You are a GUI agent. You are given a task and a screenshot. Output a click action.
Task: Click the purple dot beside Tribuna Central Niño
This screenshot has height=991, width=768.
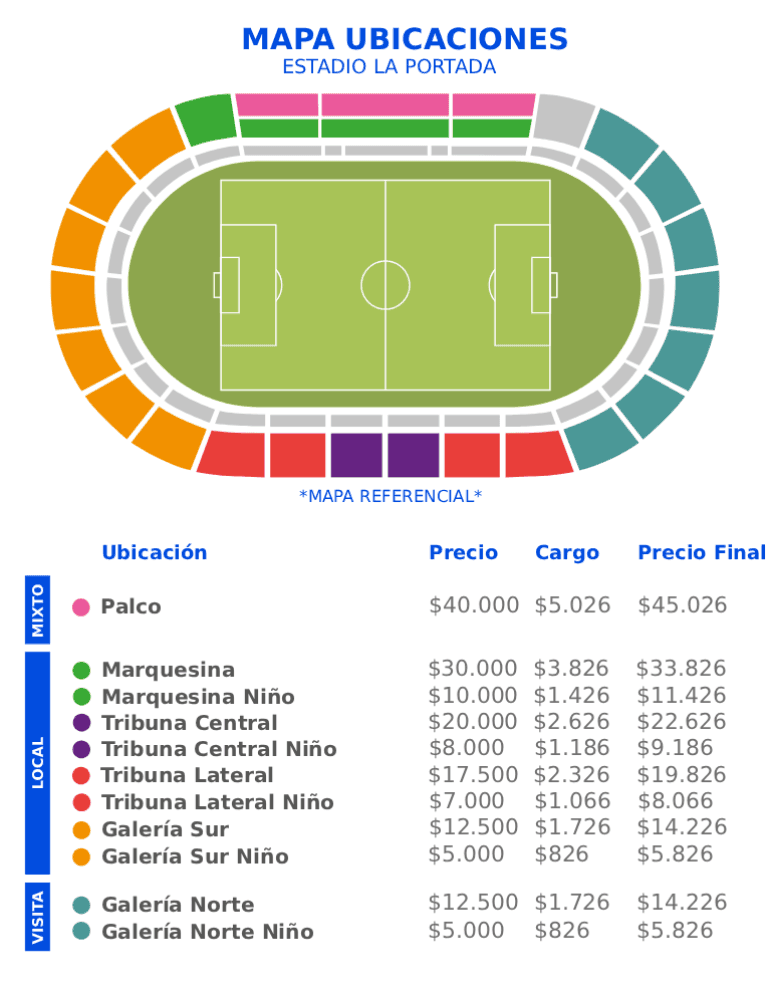[82, 749]
